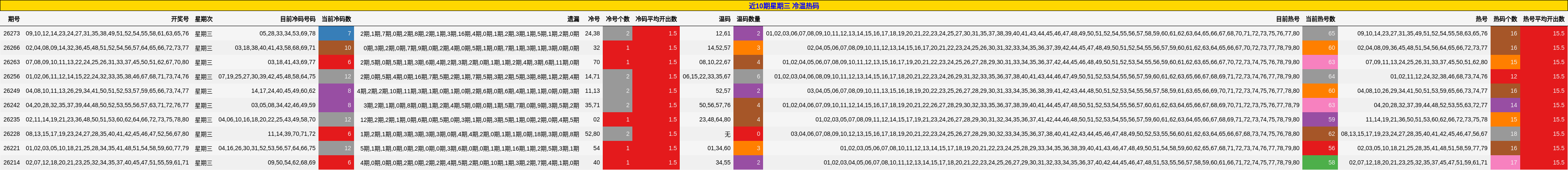Click warm code 14,52,57 in row 26266
1568x170 pixels.
(719, 48)
